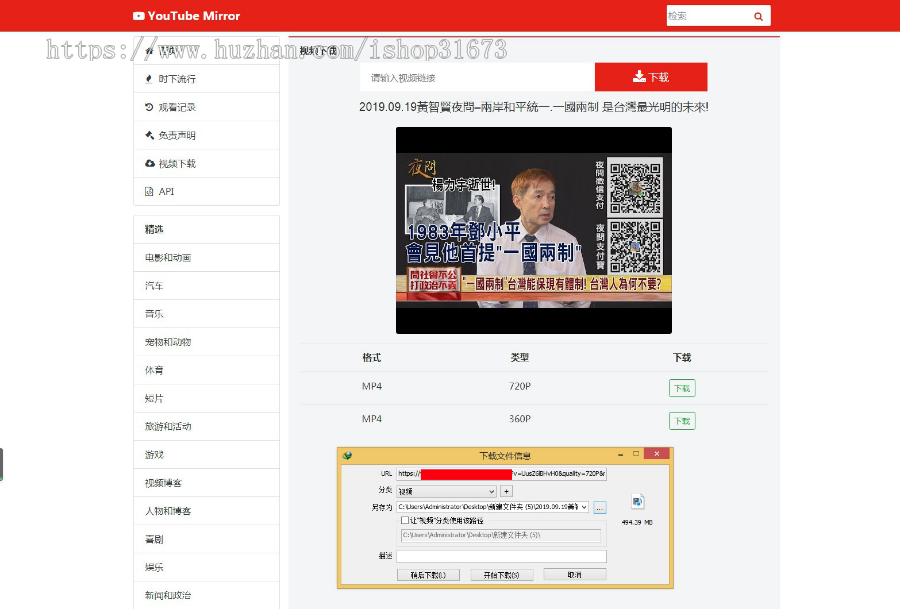Screen dimensions: 900x609
Task: Click the flame icon beside 时下流行
Action: 148,78
